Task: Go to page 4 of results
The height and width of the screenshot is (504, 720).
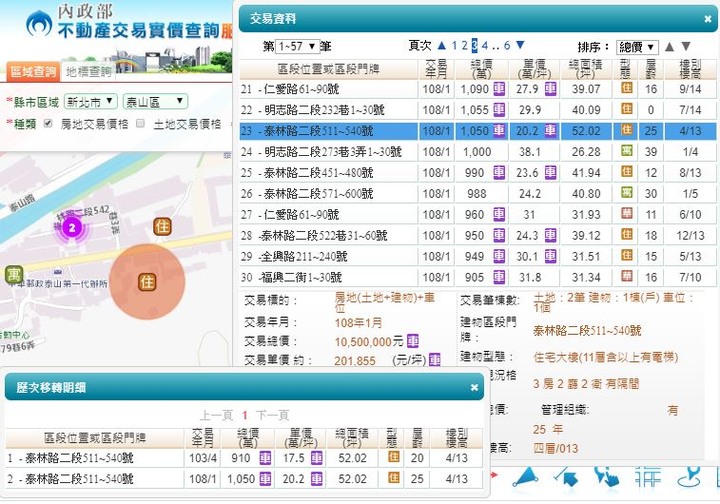Action: tap(484, 45)
